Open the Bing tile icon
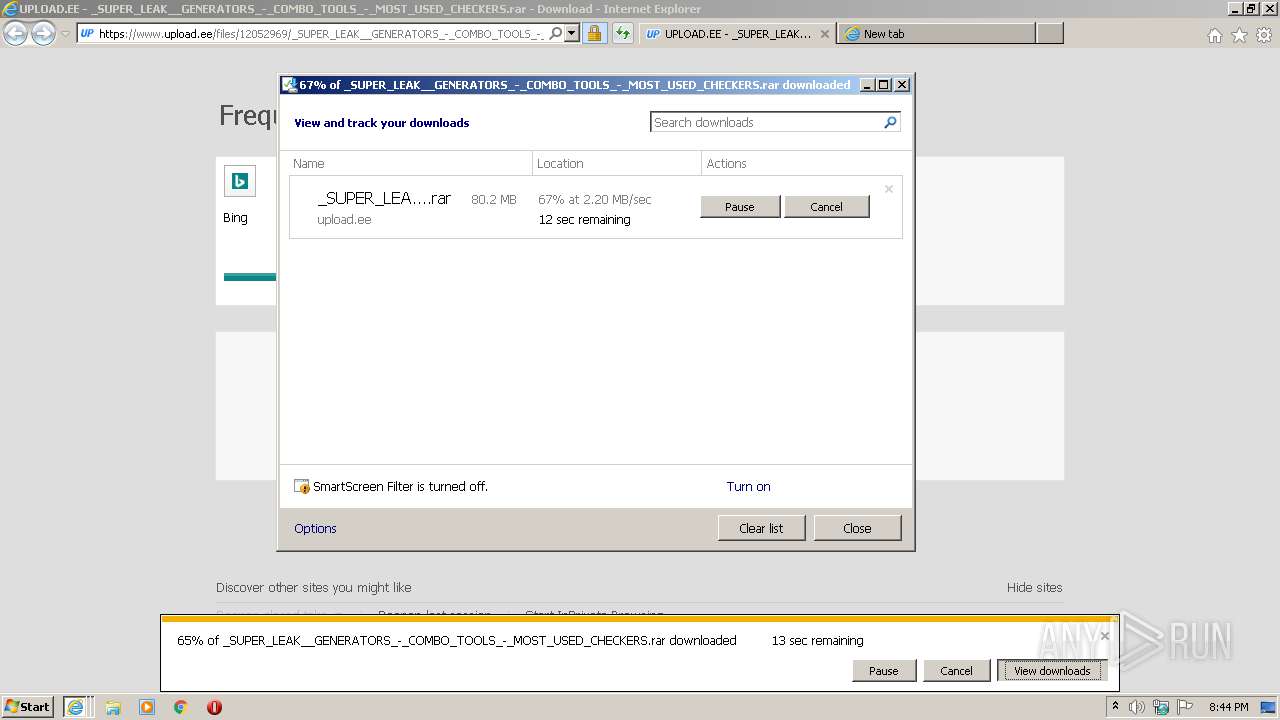Viewport: 1280px width, 720px height. (x=240, y=181)
